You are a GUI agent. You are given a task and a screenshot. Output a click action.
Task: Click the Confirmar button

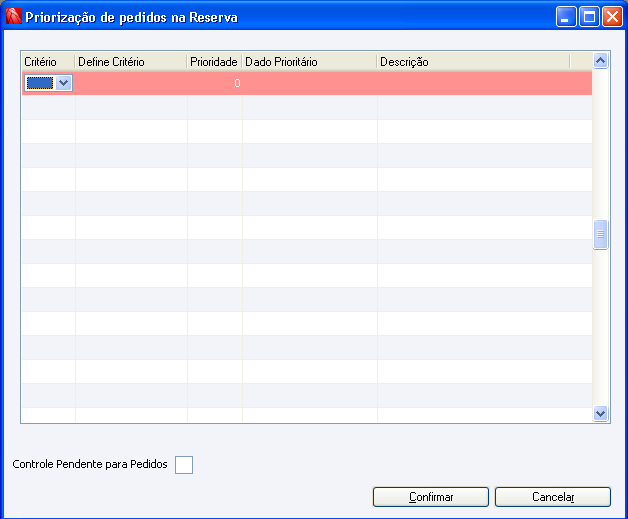431,497
